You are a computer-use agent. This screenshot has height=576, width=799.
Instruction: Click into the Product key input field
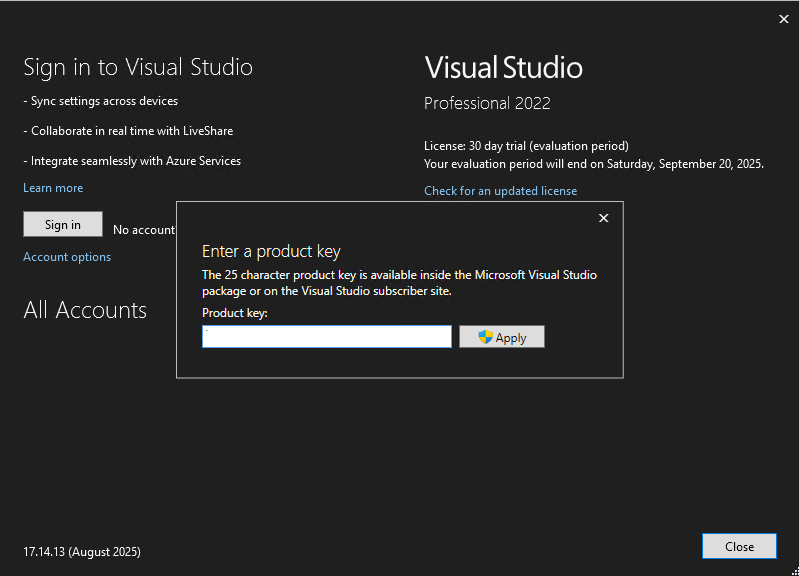327,337
